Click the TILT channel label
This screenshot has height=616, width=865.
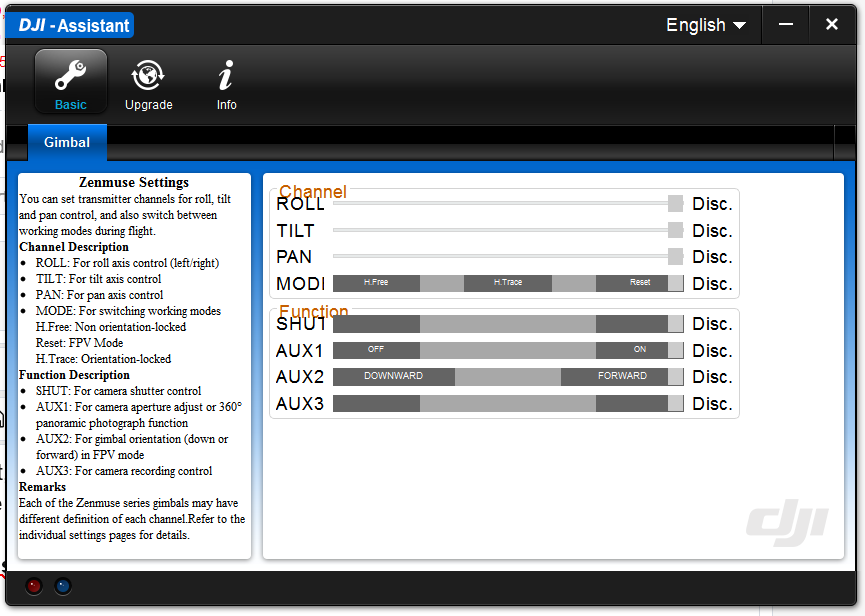(x=296, y=231)
